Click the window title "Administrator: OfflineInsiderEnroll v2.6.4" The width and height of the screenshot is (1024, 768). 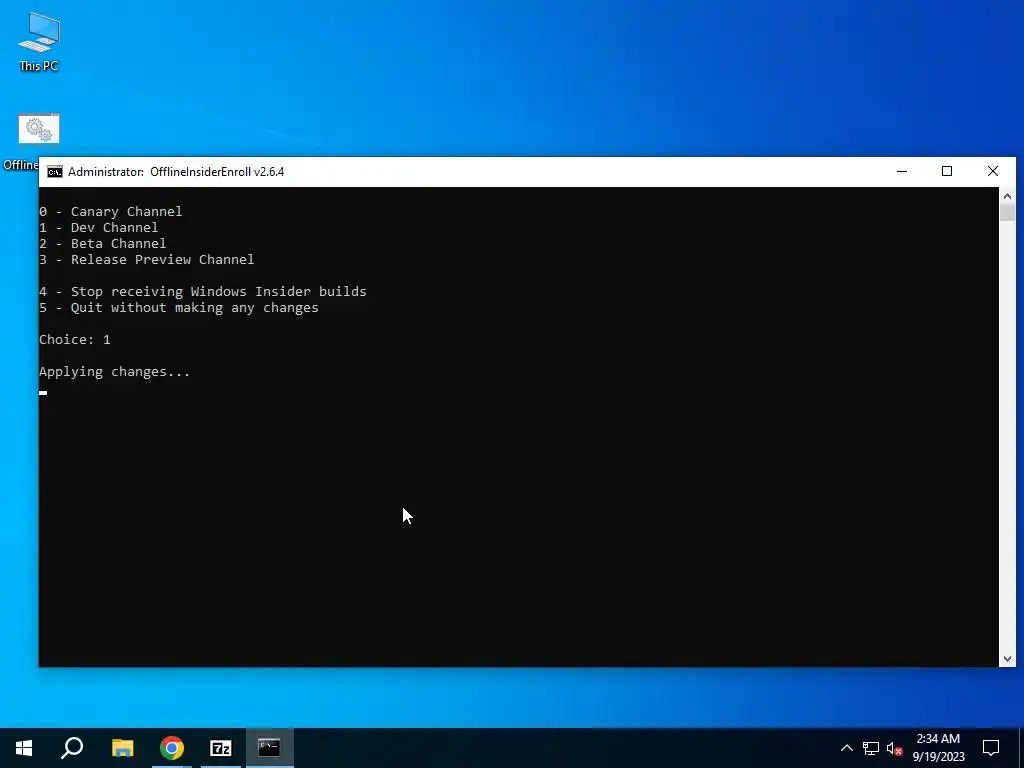click(x=176, y=172)
